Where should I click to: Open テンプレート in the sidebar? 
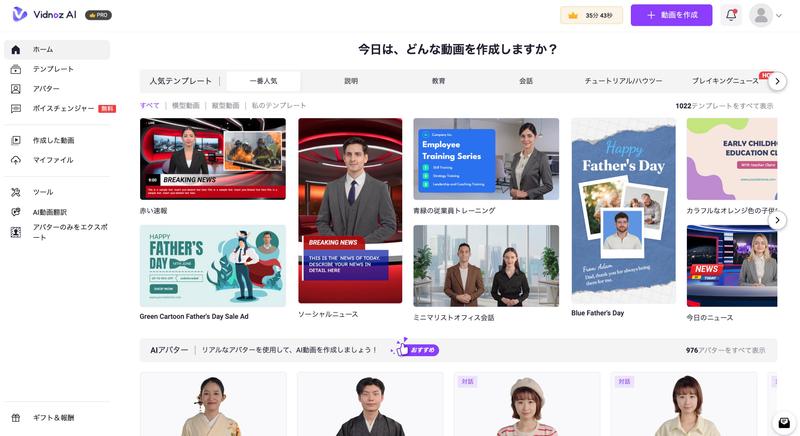click(55, 69)
